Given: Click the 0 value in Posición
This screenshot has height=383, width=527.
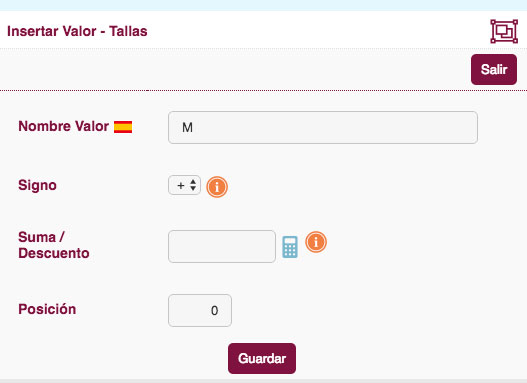Looking at the screenshot, I should [214, 310].
